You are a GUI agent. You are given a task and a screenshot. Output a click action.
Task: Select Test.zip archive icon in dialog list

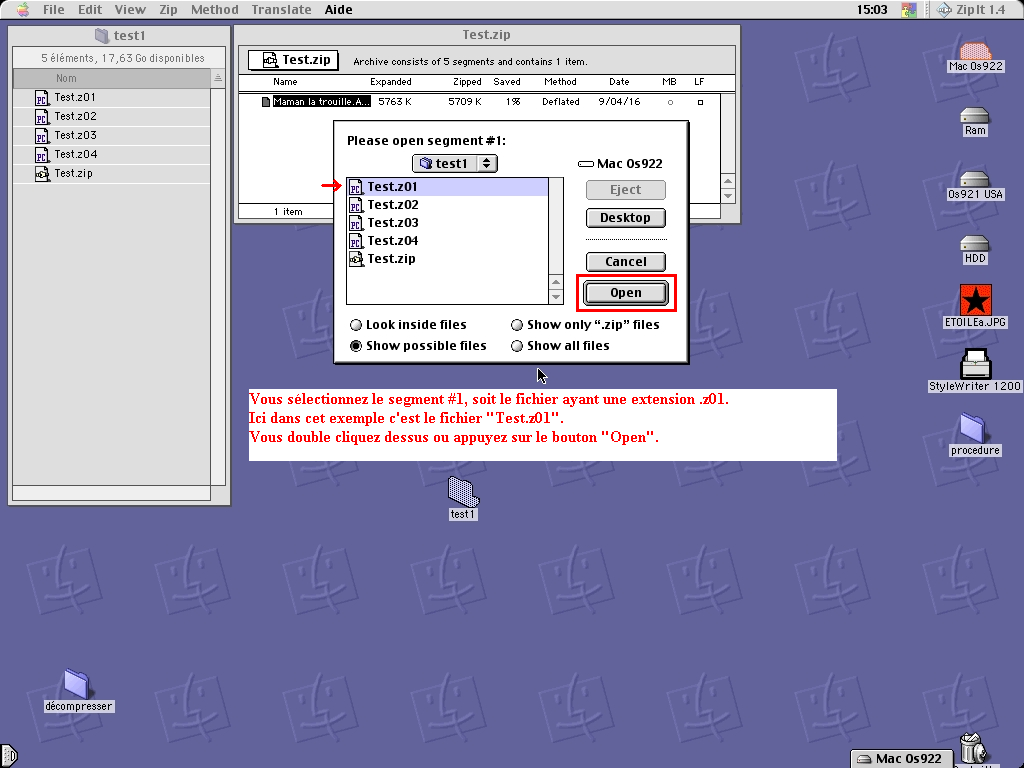pyautogui.click(x=355, y=259)
